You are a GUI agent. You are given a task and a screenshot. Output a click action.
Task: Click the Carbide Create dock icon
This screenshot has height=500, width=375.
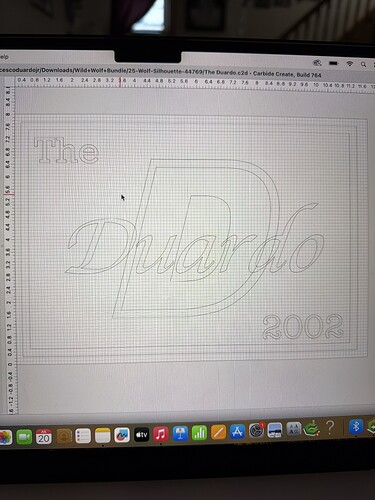click(312, 428)
